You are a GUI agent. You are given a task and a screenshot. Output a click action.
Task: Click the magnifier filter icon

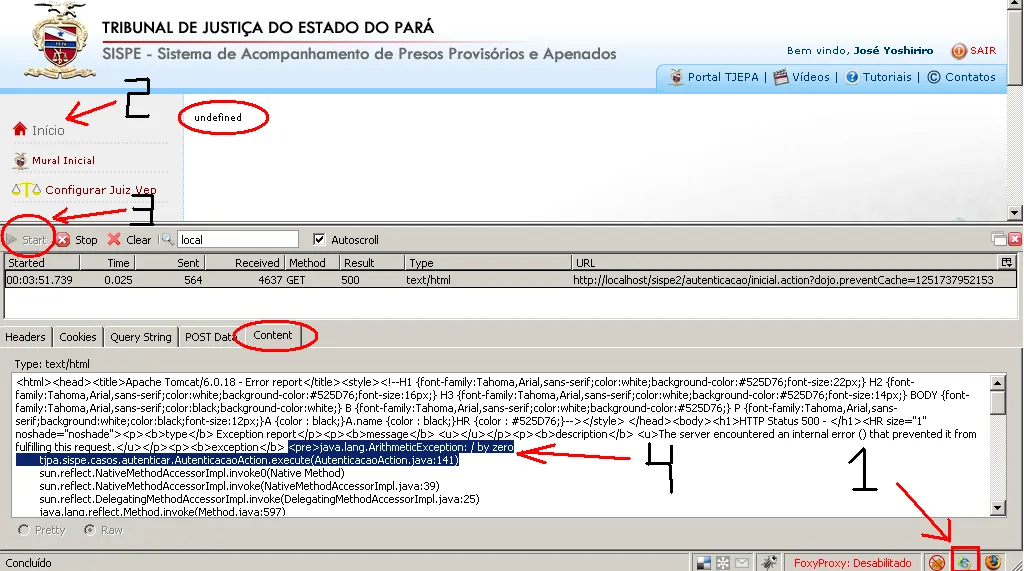pos(167,239)
